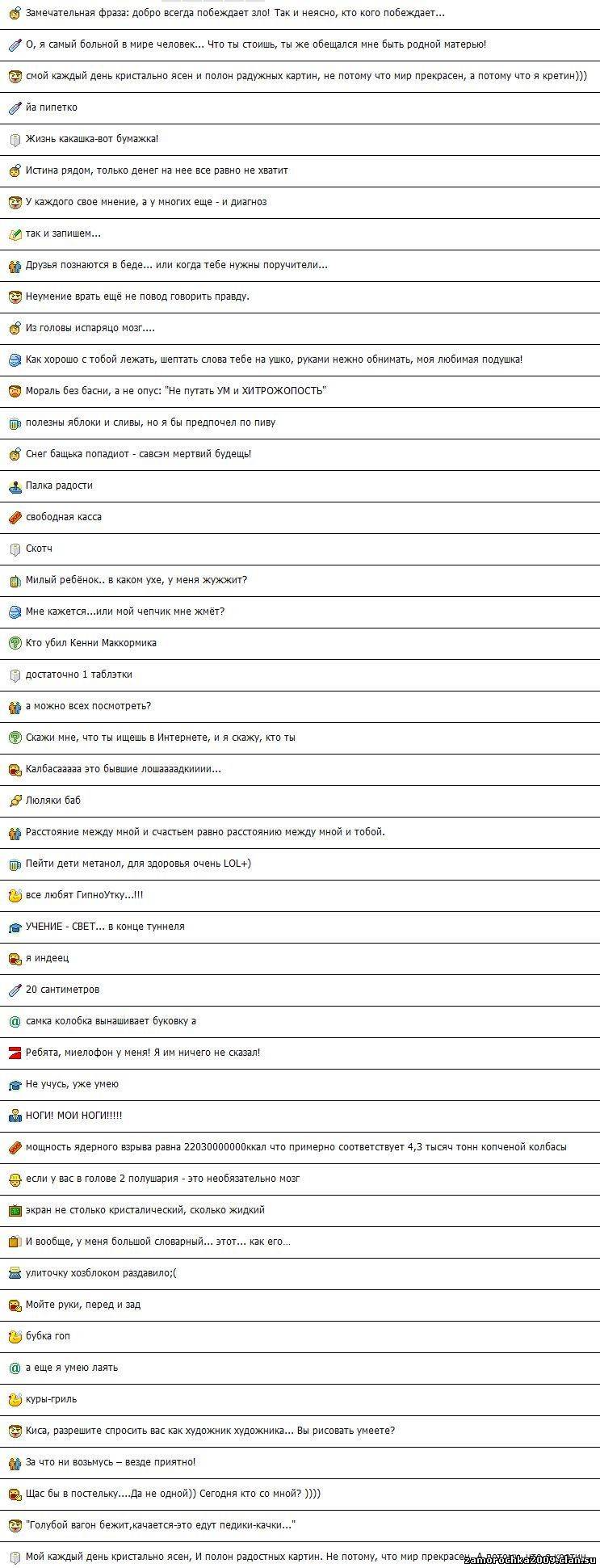
Task: Click the TV icon beside "экран не столько кристалический"
Action: 14,1210
